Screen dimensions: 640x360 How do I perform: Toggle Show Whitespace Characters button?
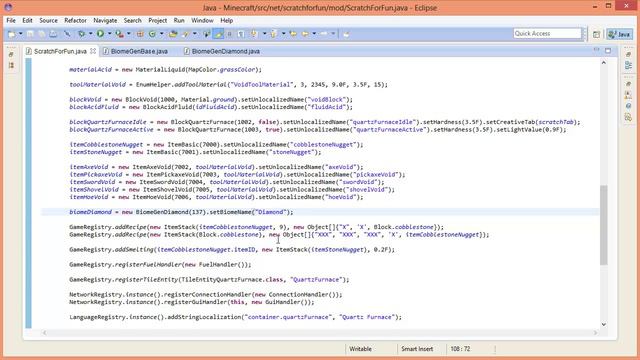tap(241, 34)
